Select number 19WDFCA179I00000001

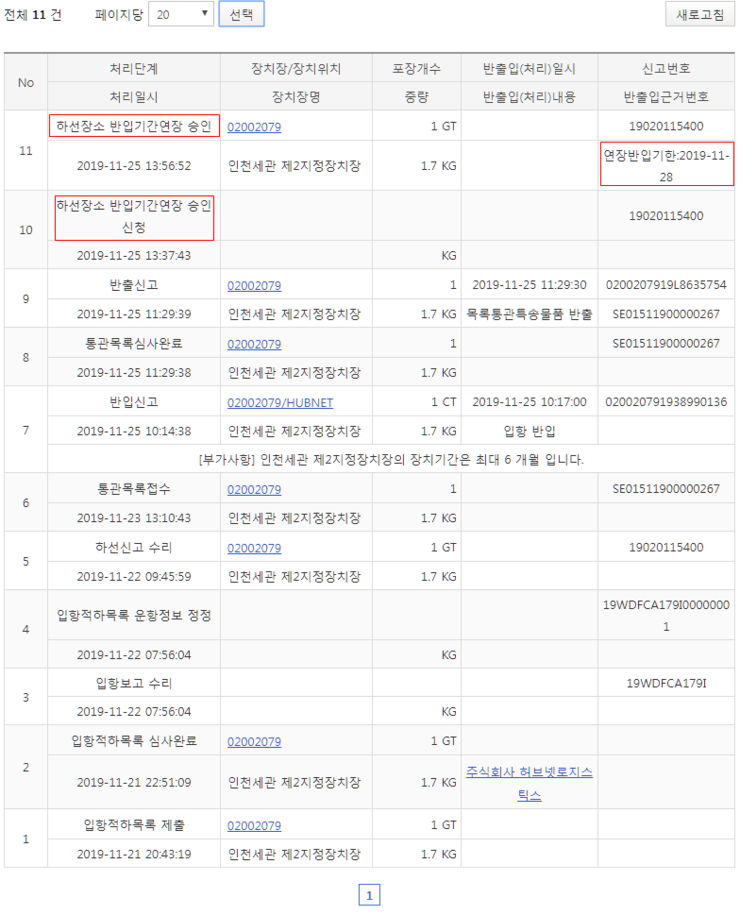click(666, 616)
